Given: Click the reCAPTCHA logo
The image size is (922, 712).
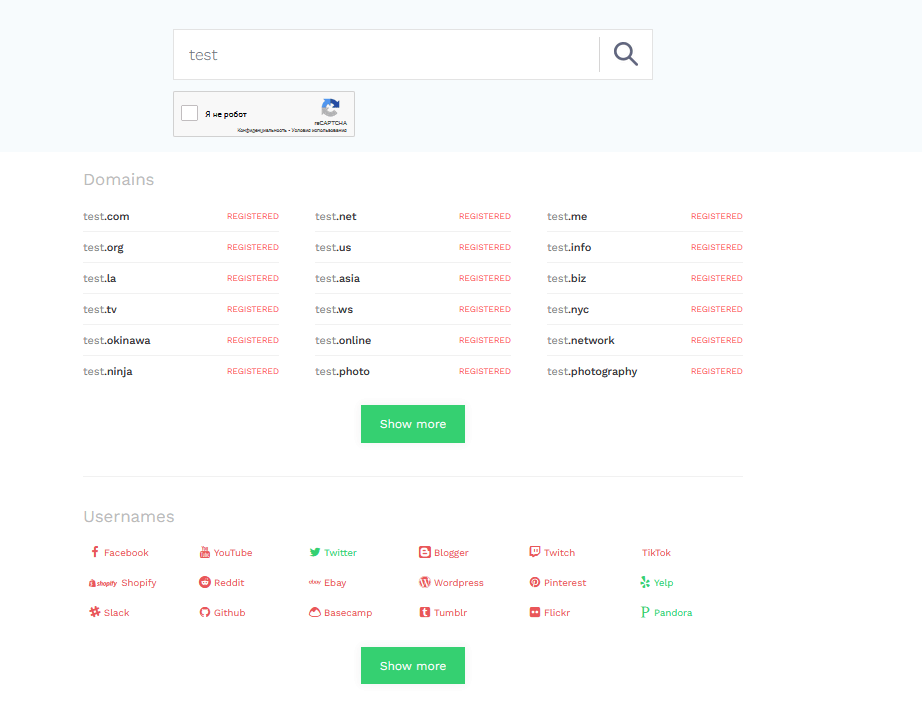Looking at the screenshot, I should (x=330, y=108).
